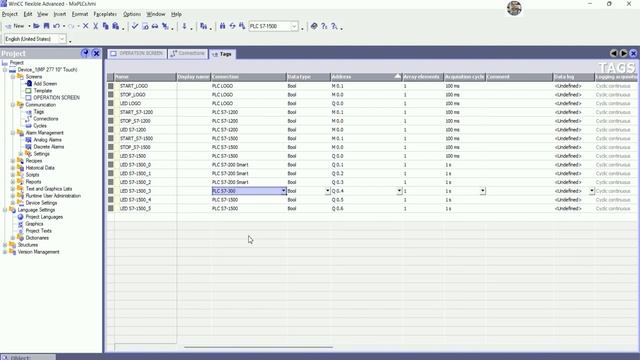The height and width of the screenshot is (360, 640).
Task: Click horizontal scrollbar below tags table
Action: point(258,347)
